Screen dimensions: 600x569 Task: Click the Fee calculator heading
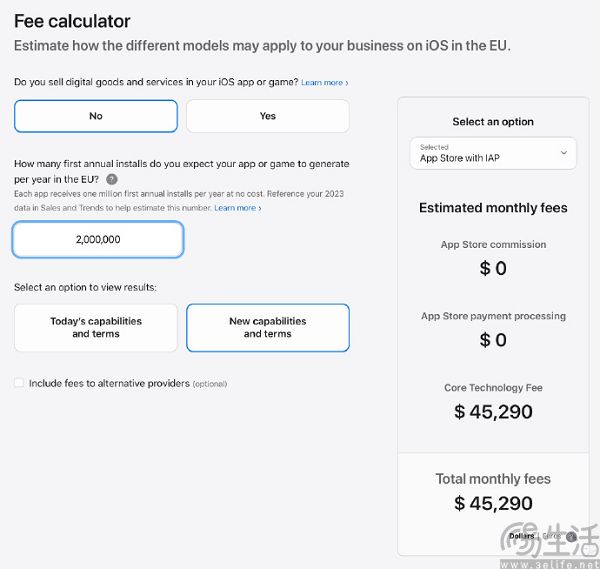(72, 21)
